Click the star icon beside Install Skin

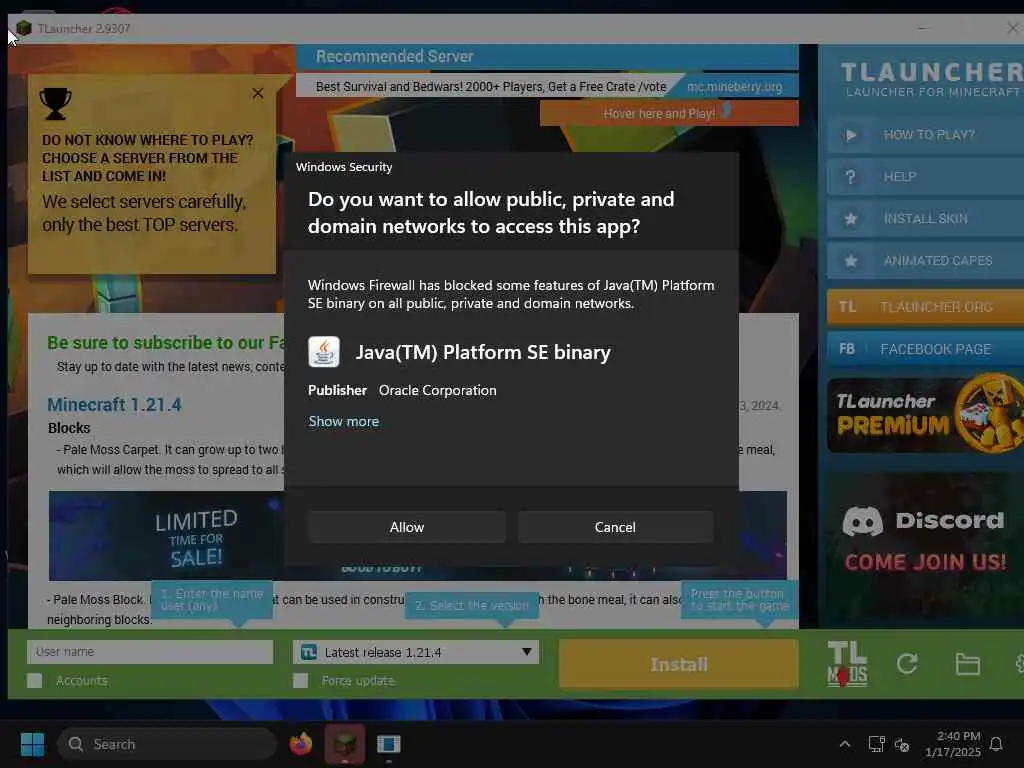850,219
